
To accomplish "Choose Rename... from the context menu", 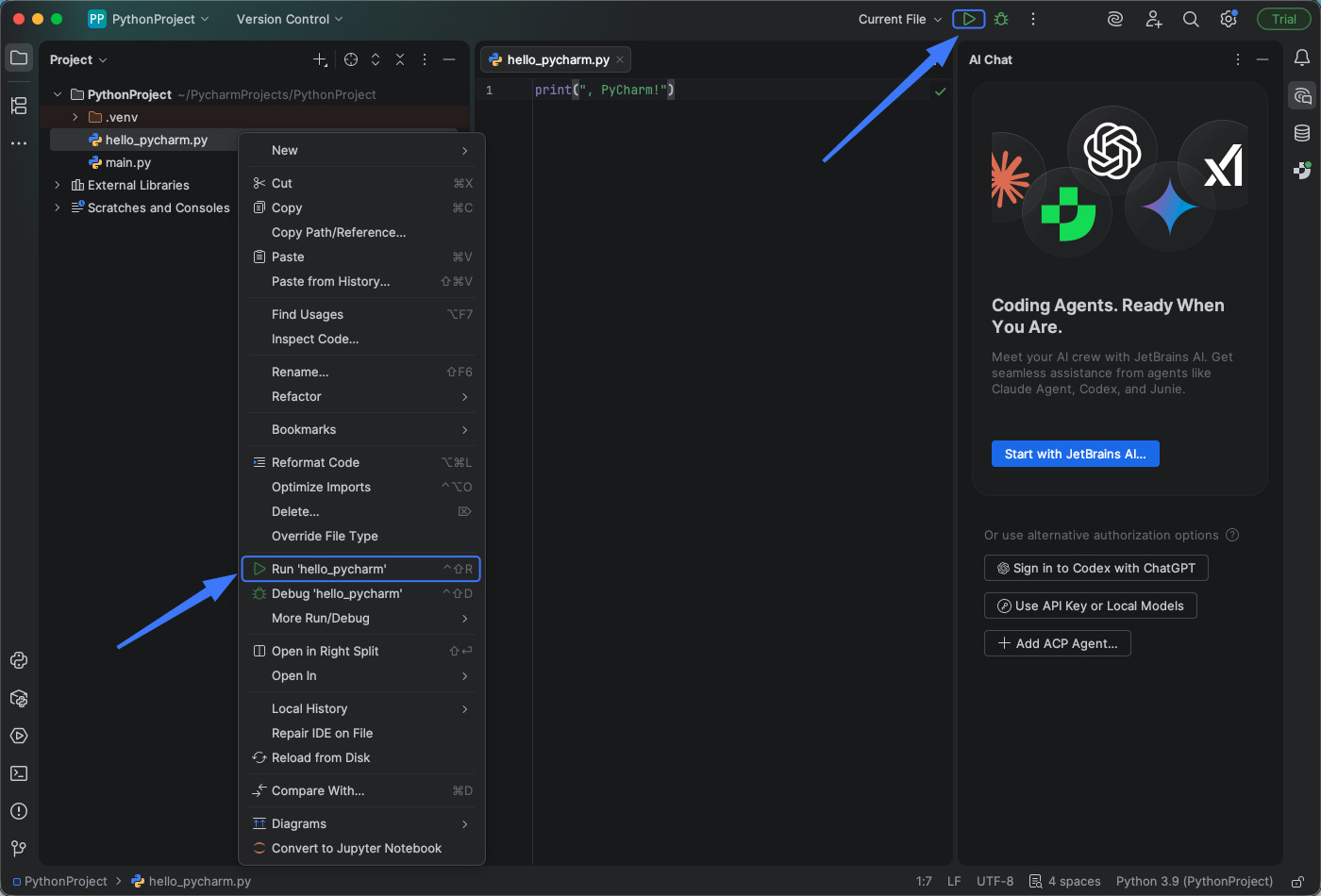I will [361, 372].
